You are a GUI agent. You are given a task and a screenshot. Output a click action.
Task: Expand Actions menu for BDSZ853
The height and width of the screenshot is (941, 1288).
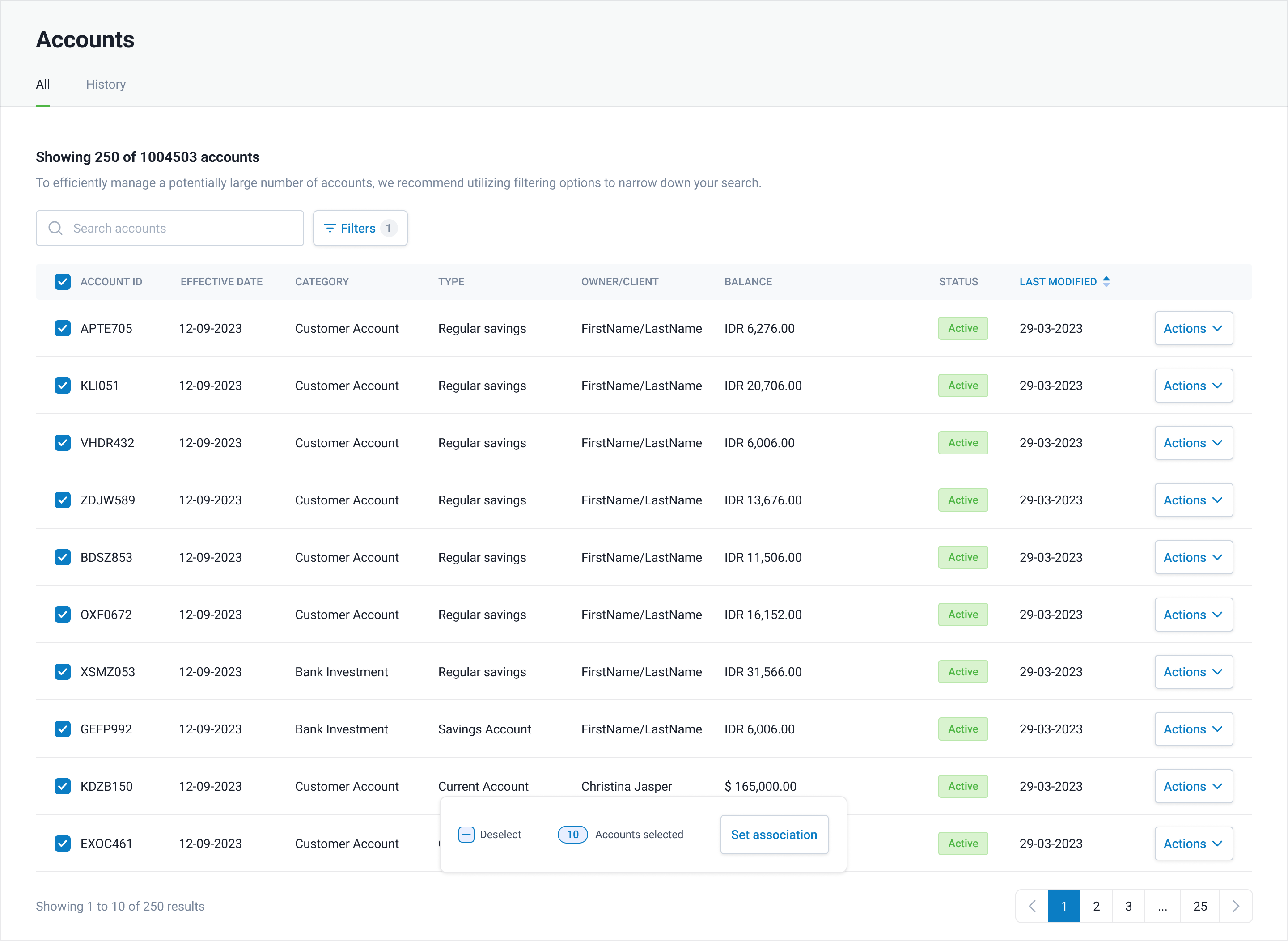pyautogui.click(x=1194, y=558)
